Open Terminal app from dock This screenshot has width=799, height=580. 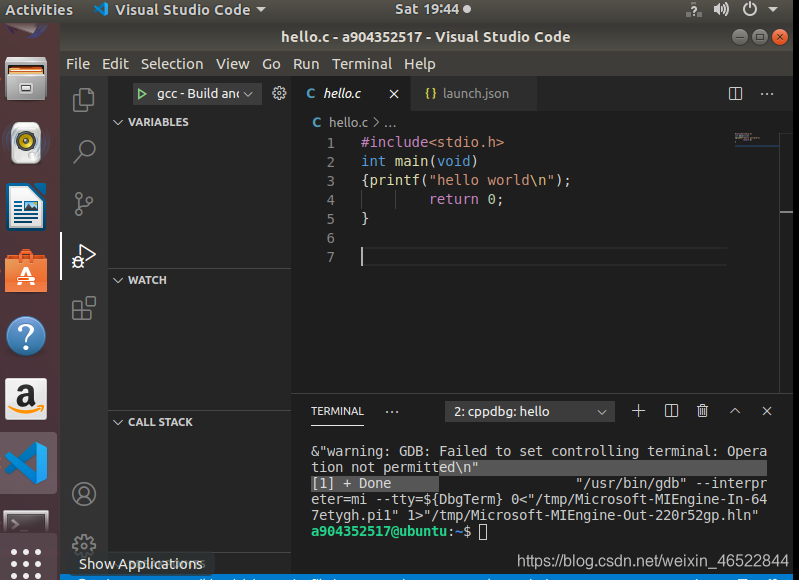coord(26,521)
